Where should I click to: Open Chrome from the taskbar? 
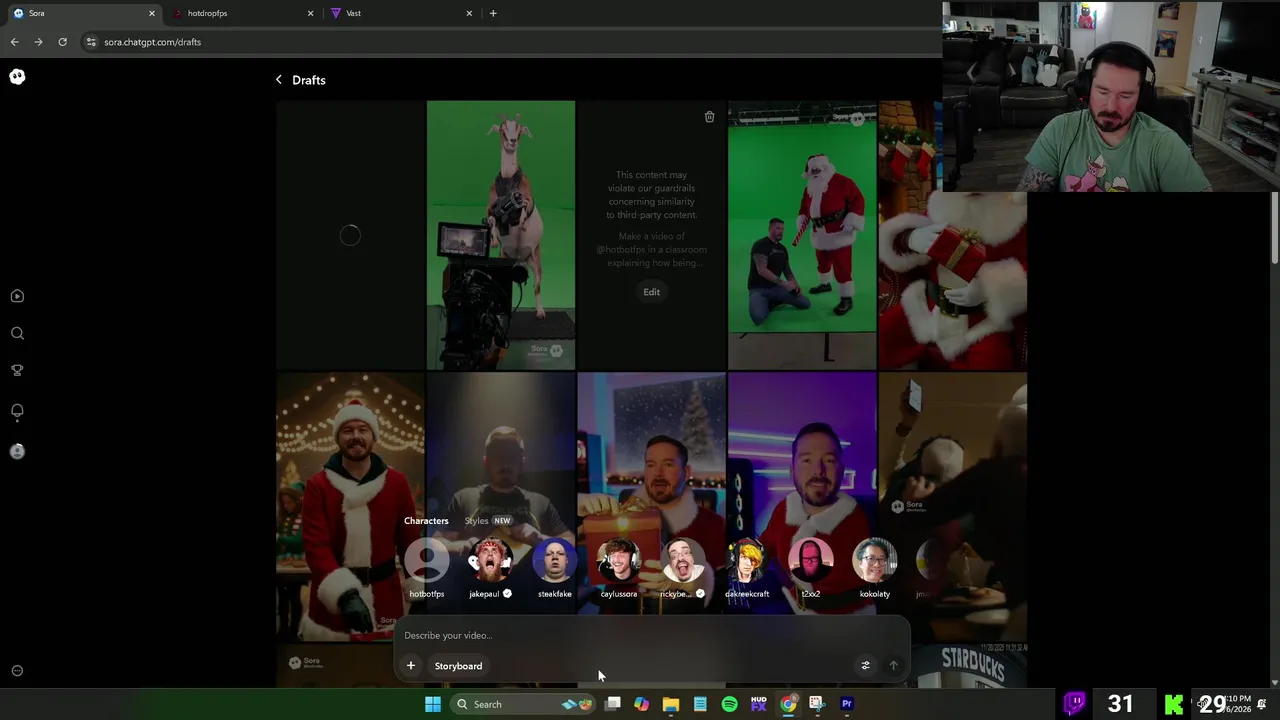(x=788, y=704)
